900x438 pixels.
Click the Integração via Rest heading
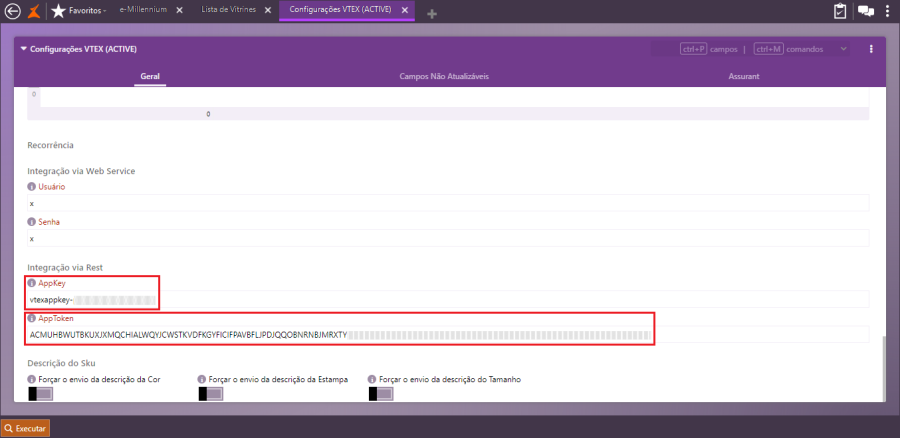point(65,267)
